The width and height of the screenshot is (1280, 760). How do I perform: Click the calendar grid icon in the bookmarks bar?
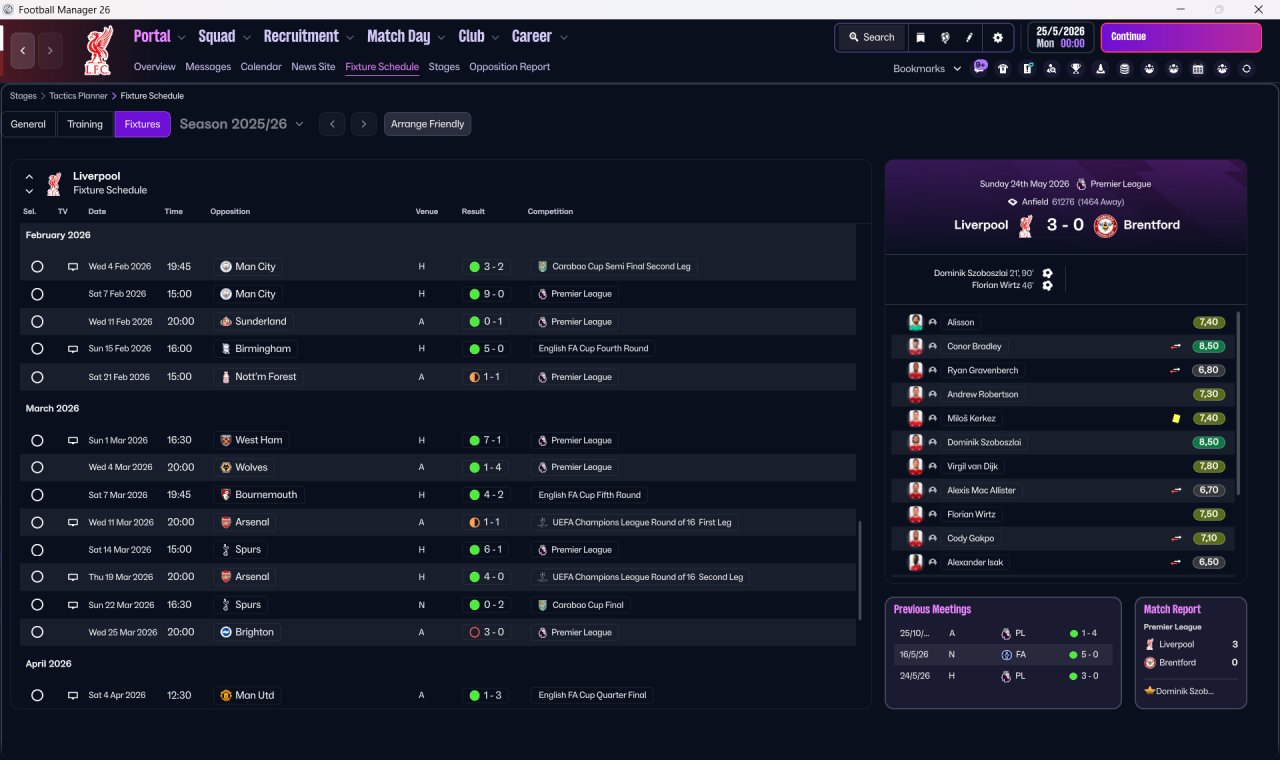tap(1198, 69)
